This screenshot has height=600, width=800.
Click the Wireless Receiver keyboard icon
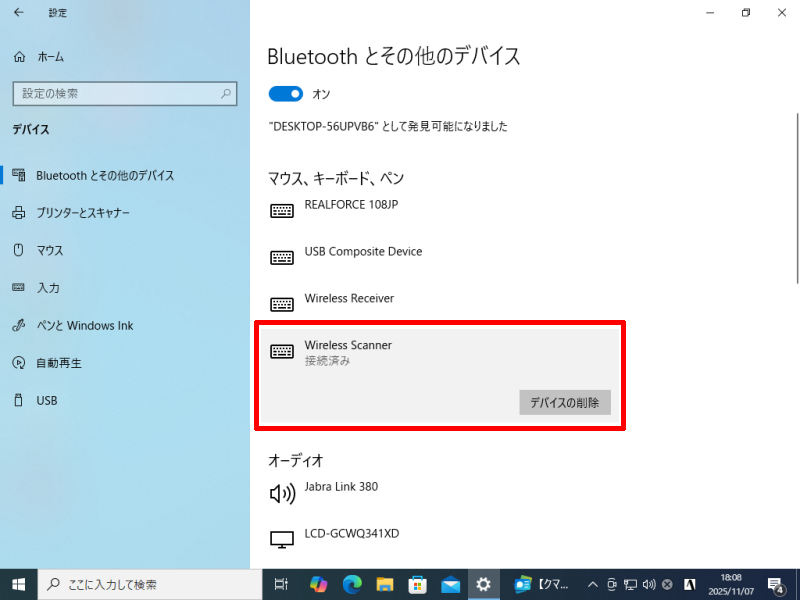282,304
